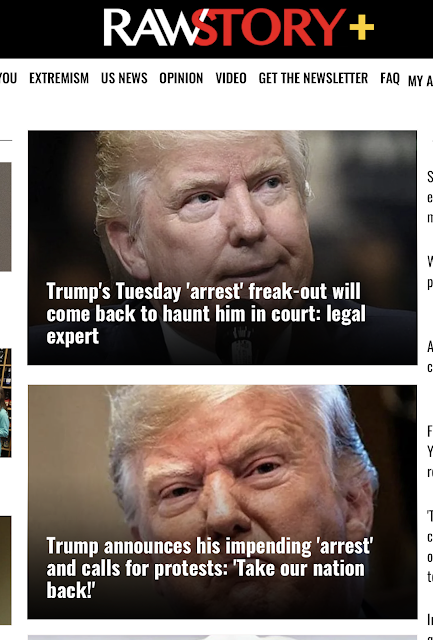This screenshot has width=433, height=640.
Task: Click the cut-off 'YOU' nav item
Action: pos(8,78)
